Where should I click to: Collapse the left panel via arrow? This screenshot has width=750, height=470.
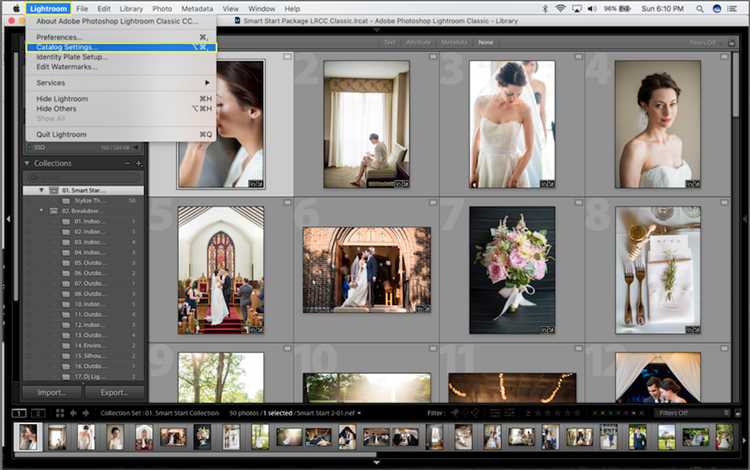click(x=8, y=219)
